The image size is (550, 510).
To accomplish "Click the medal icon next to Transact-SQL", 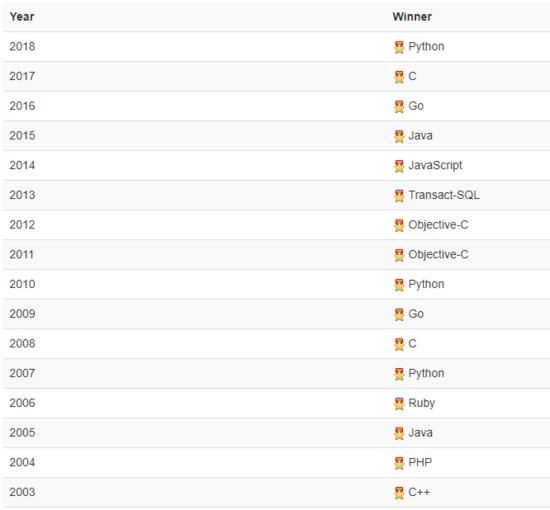I will point(399,195).
